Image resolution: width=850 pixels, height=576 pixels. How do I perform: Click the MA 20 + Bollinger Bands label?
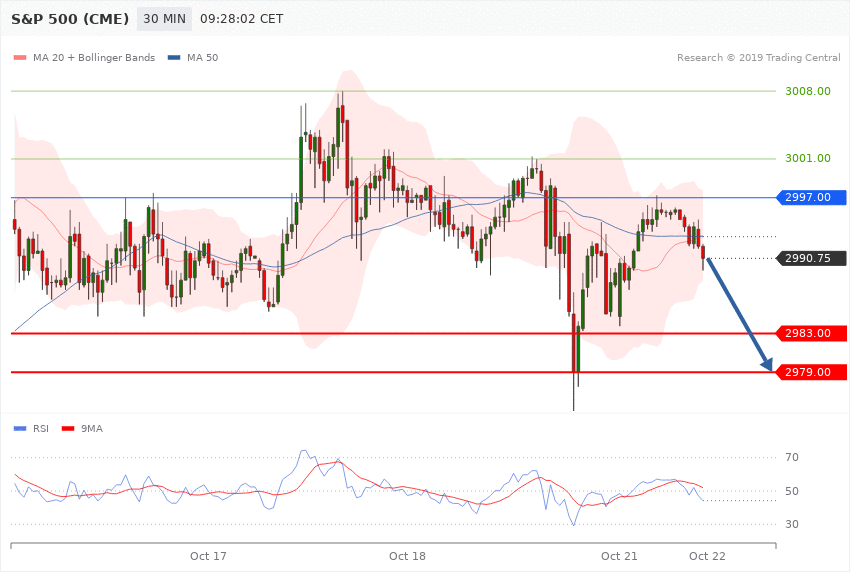click(x=94, y=57)
